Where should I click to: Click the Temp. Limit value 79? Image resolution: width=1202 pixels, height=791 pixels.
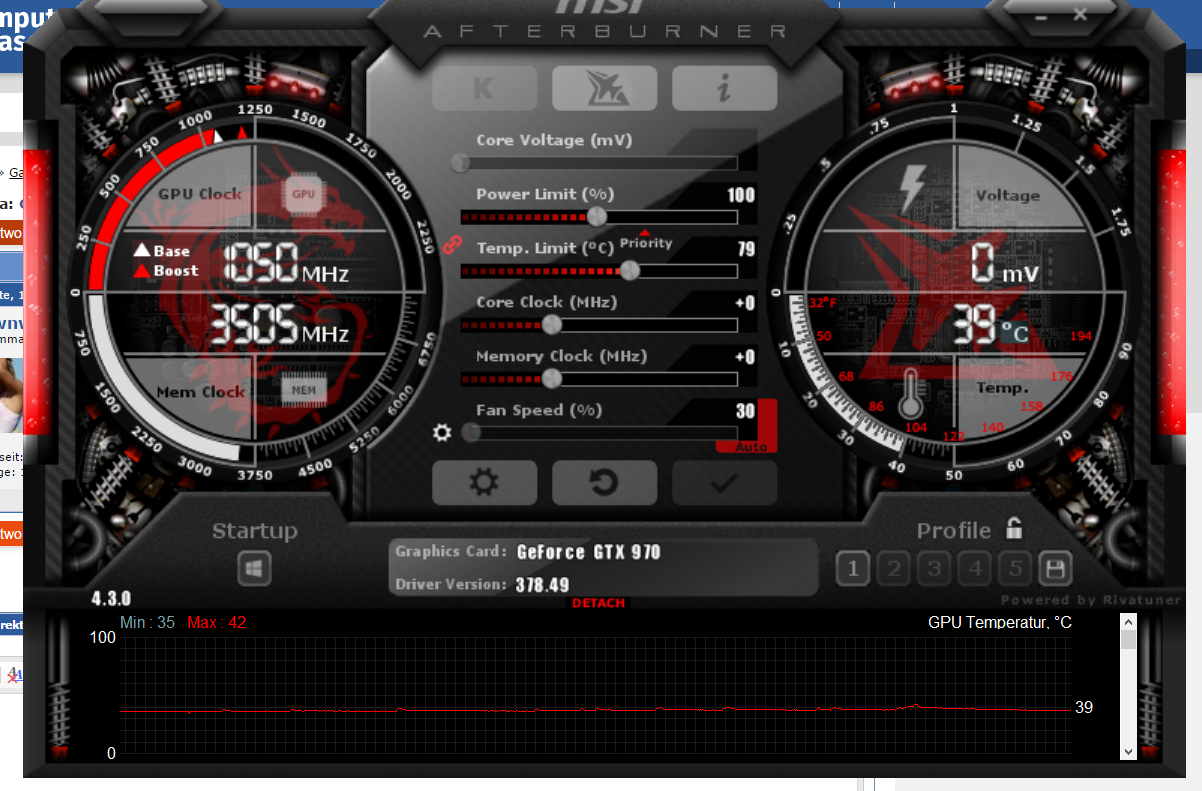point(746,248)
